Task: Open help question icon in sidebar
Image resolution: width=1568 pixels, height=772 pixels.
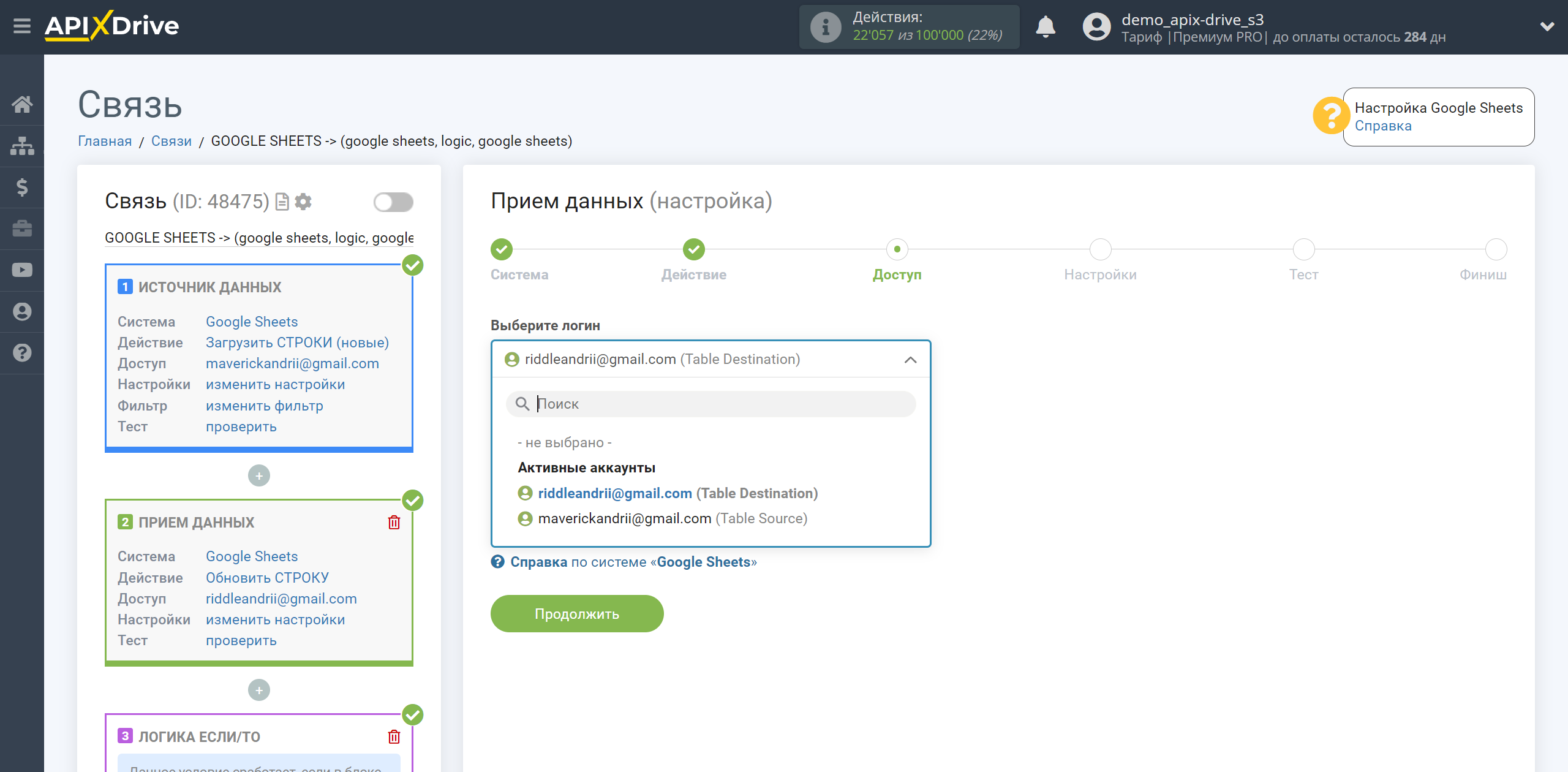Action: [x=22, y=353]
